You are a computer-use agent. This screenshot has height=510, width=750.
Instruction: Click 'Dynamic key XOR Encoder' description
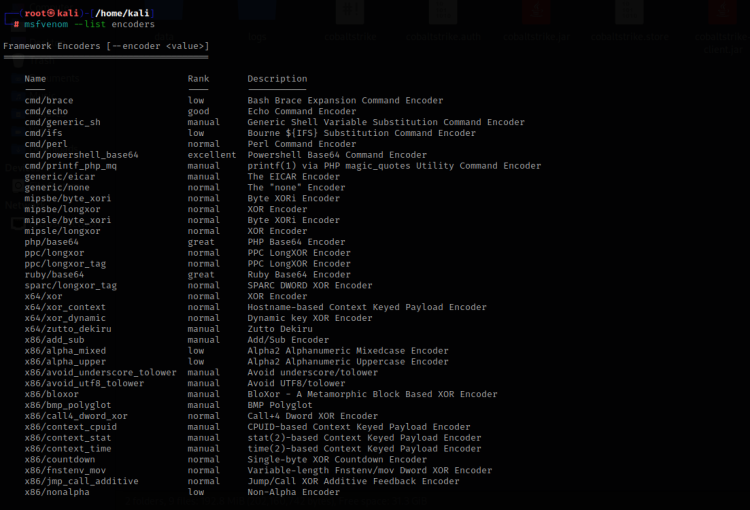(310, 318)
